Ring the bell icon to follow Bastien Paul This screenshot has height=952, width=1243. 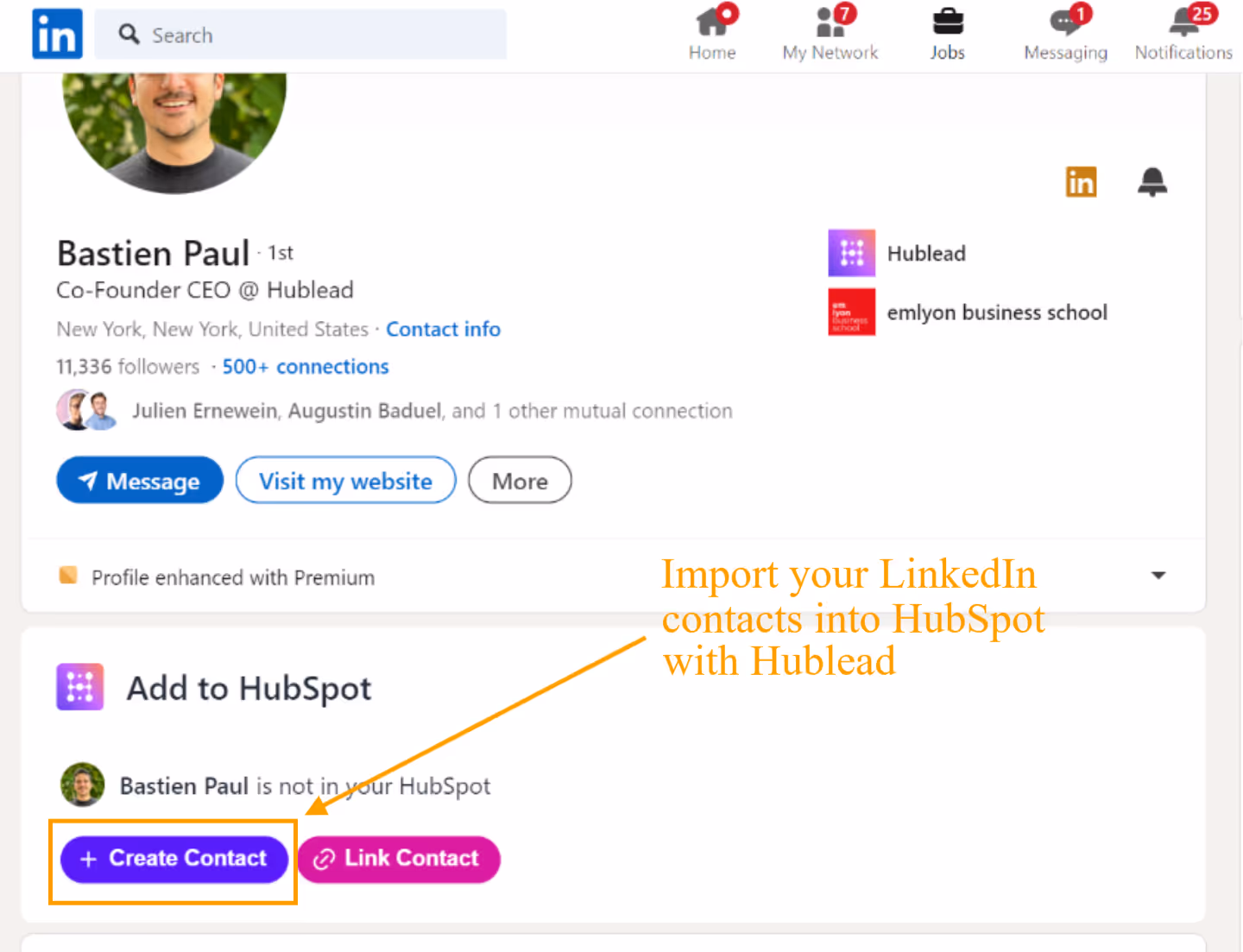tap(1152, 182)
